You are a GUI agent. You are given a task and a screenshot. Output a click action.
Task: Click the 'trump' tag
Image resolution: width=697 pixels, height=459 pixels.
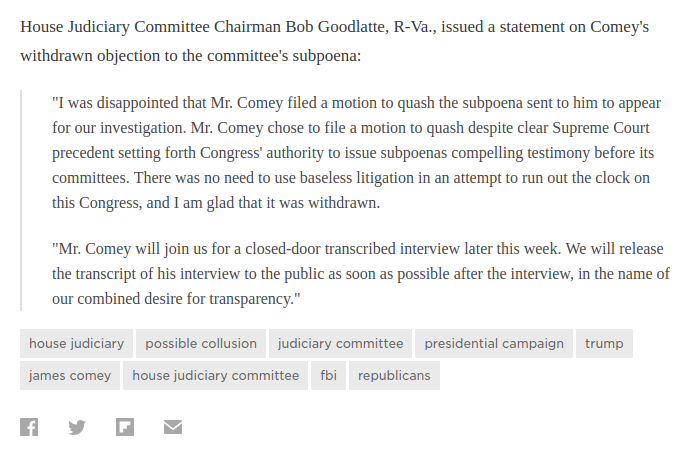[604, 343]
